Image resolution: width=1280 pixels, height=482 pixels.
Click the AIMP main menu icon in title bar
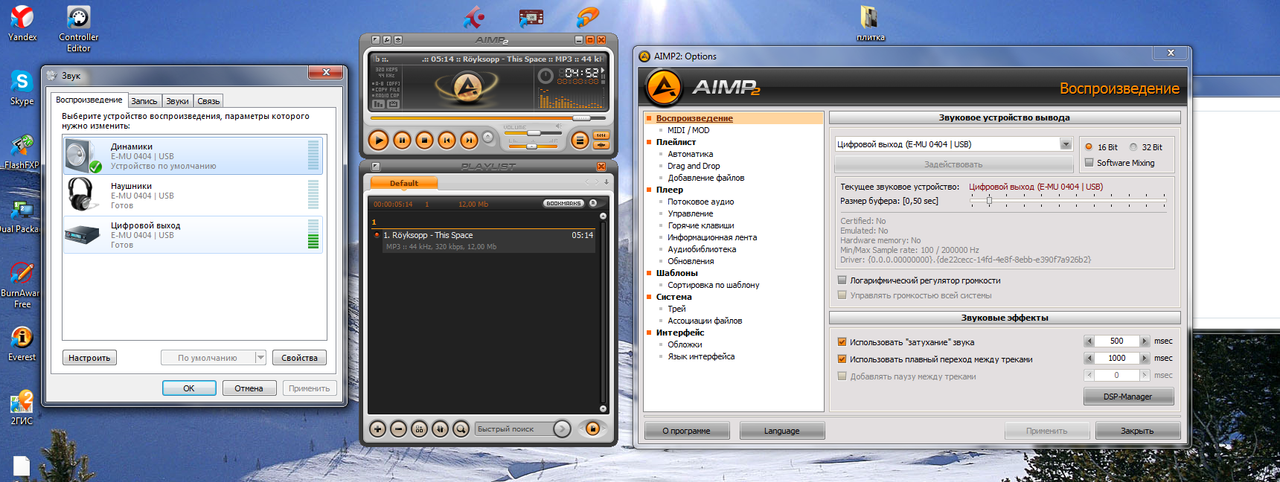point(375,40)
